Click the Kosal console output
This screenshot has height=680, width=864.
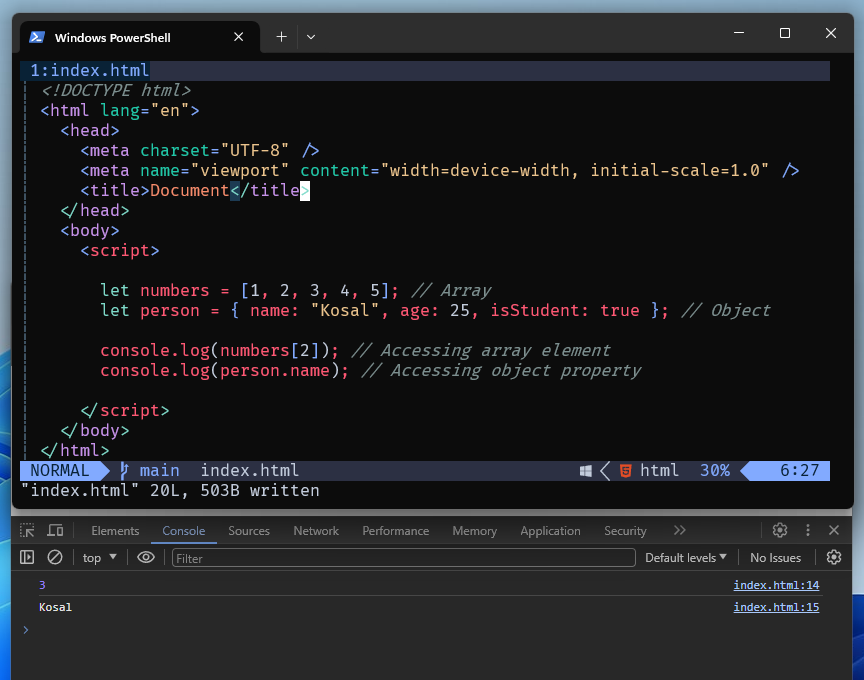(x=55, y=607)
